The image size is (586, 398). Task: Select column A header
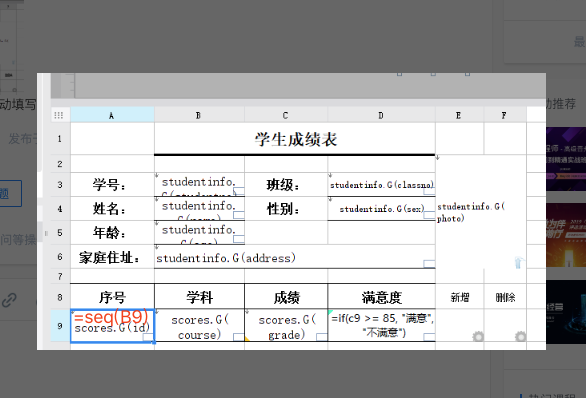click(112, 115)
